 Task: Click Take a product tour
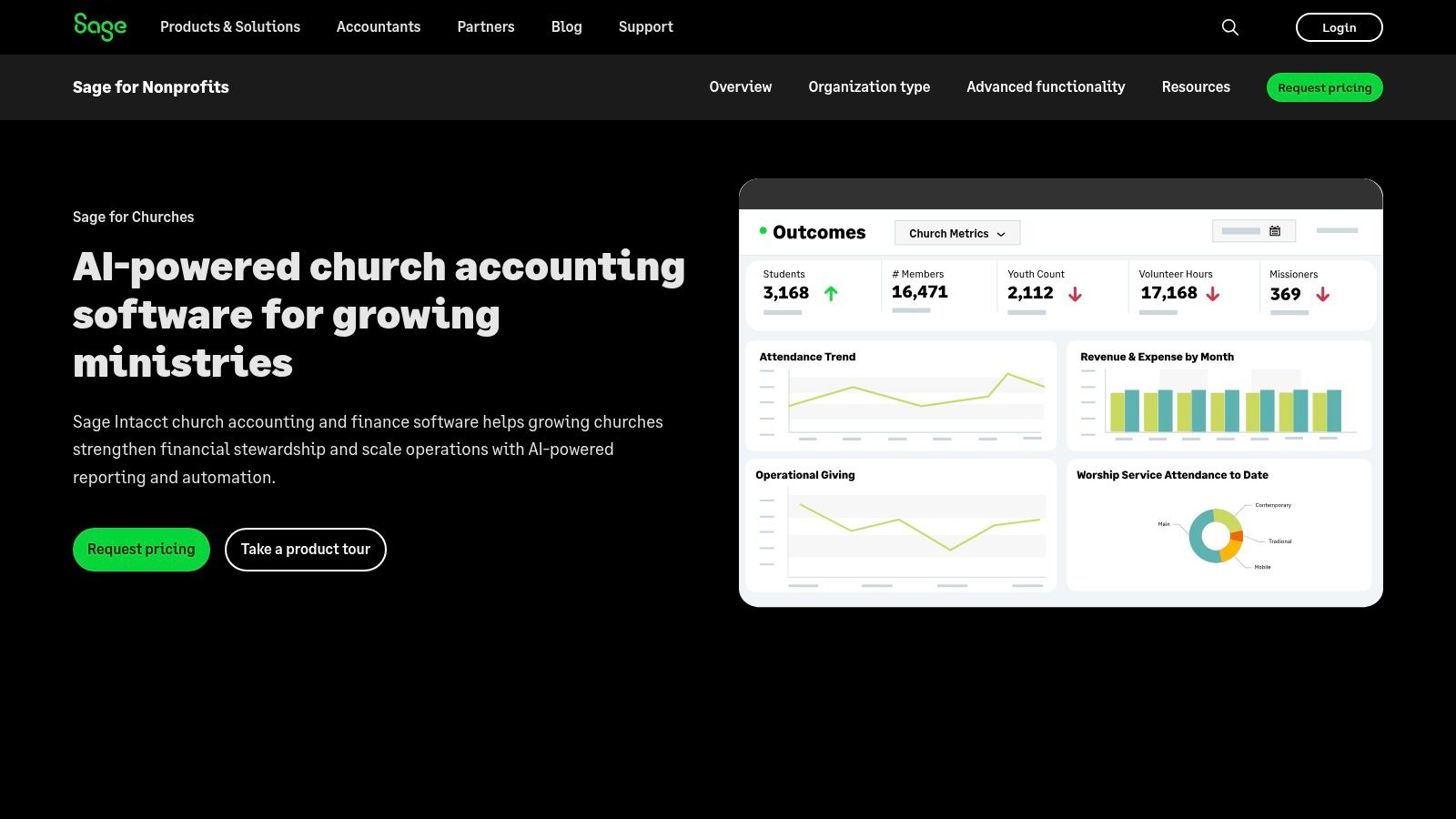pyautogui.click(x=305, y=549)
